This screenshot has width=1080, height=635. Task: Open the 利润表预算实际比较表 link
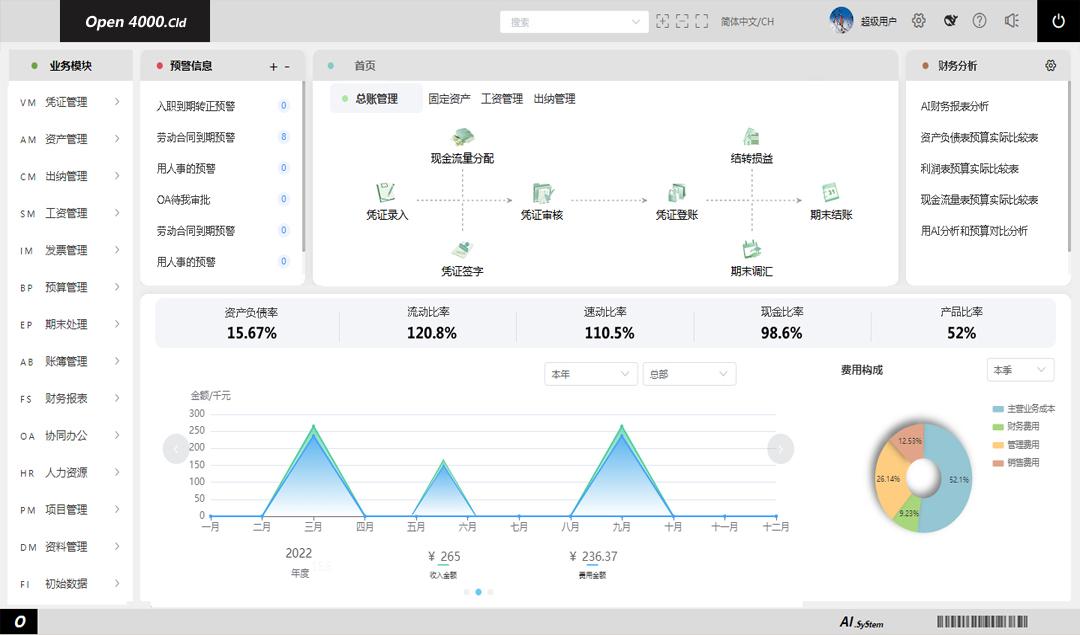tap(969, 169)
